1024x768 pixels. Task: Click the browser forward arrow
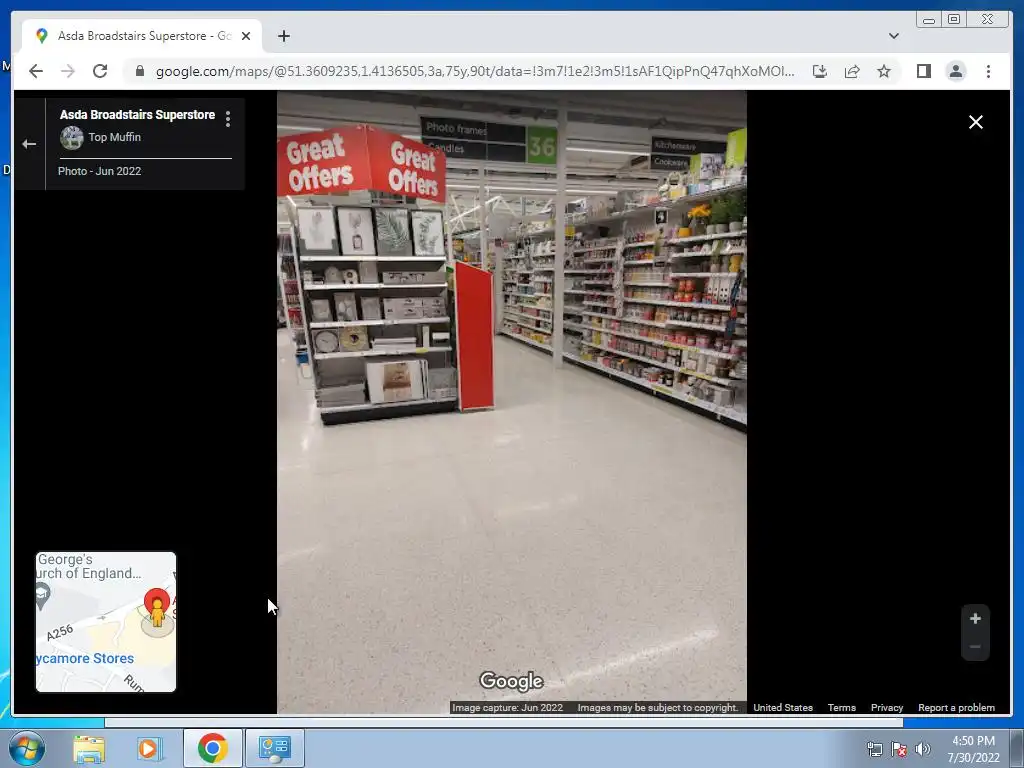pyautogui.click(x=68, y=71)
